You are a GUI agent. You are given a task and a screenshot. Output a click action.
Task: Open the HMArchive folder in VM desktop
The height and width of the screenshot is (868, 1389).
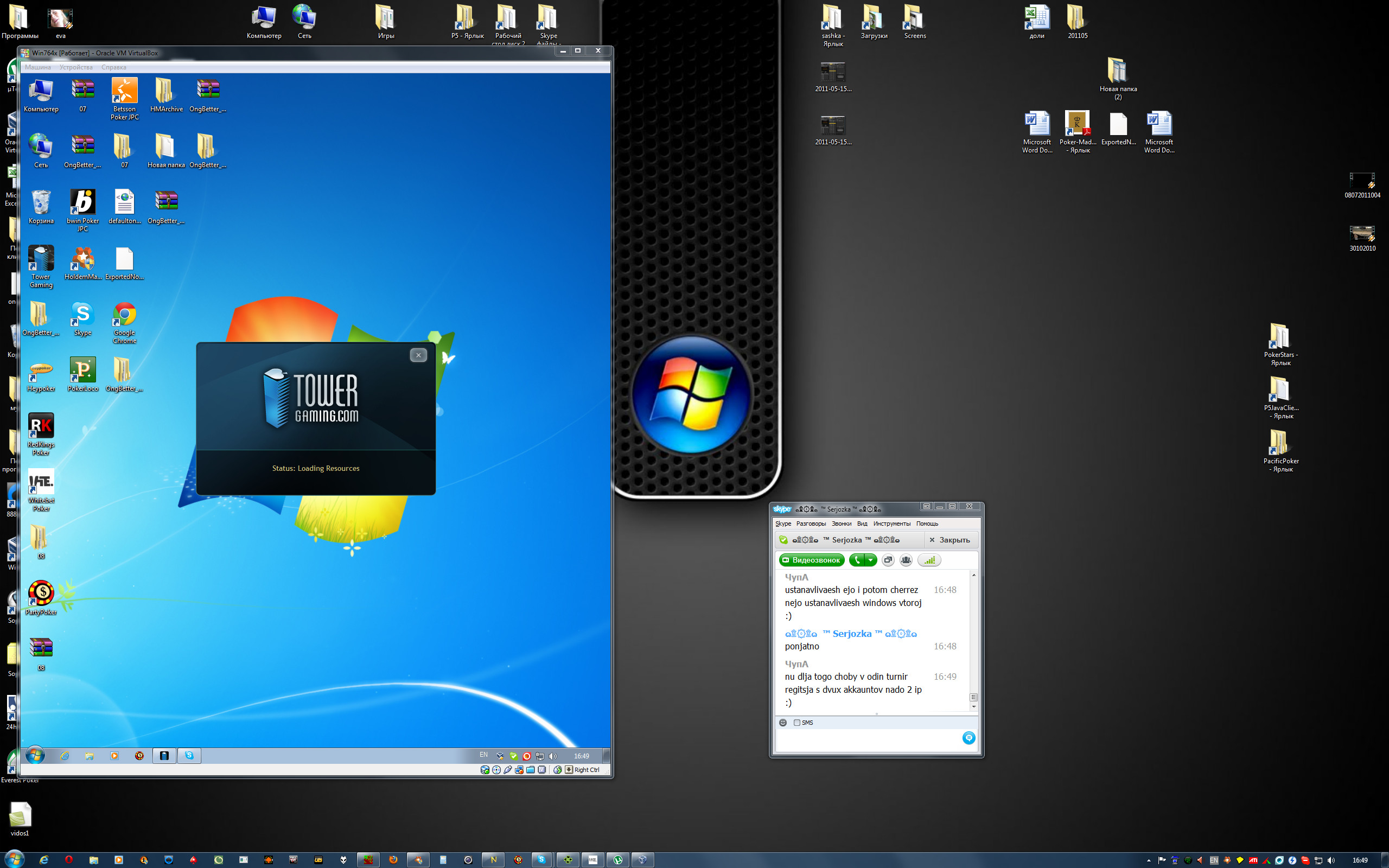point(166,95)
